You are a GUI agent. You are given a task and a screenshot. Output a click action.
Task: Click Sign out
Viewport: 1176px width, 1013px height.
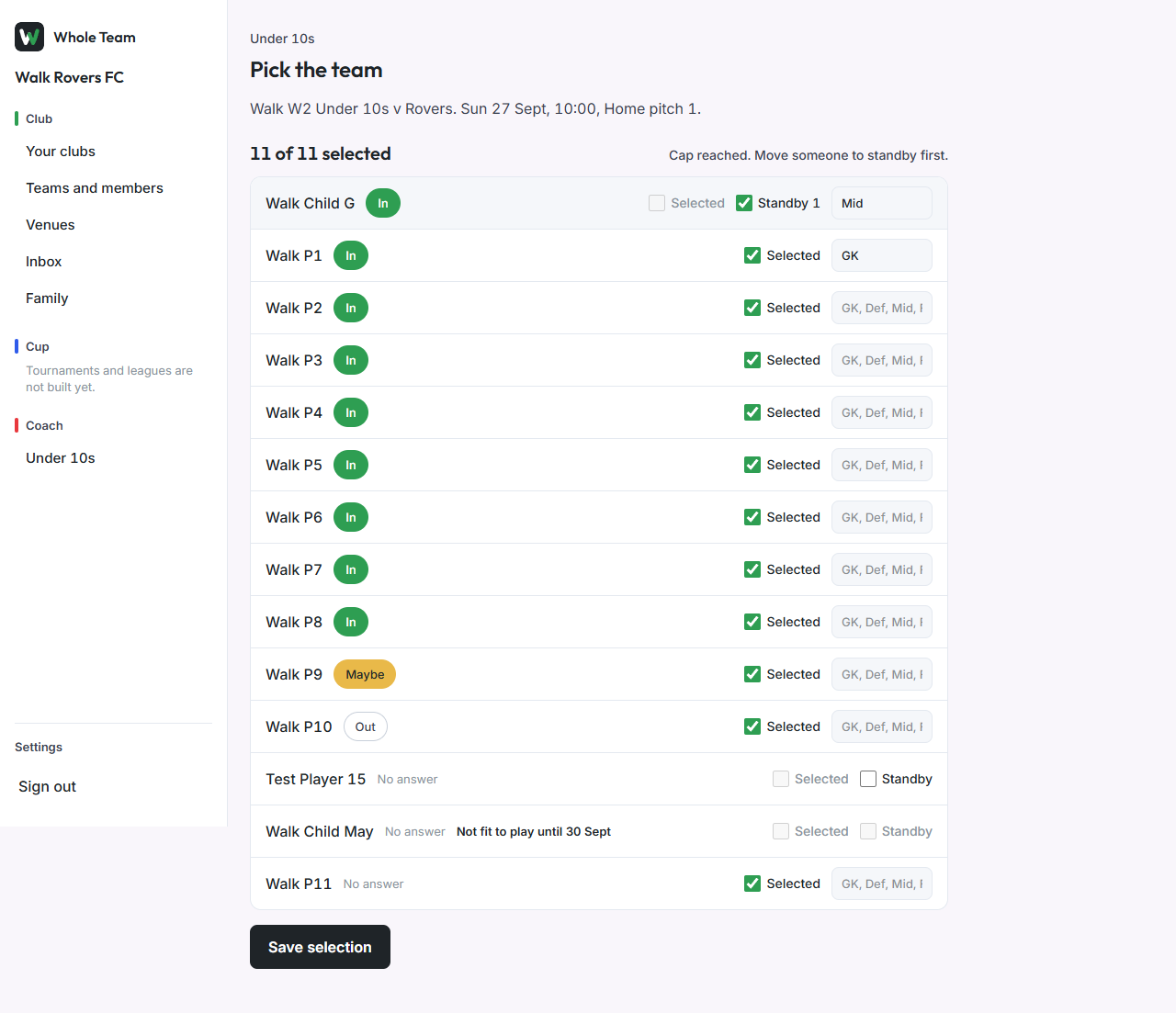(x=48, y=786)
